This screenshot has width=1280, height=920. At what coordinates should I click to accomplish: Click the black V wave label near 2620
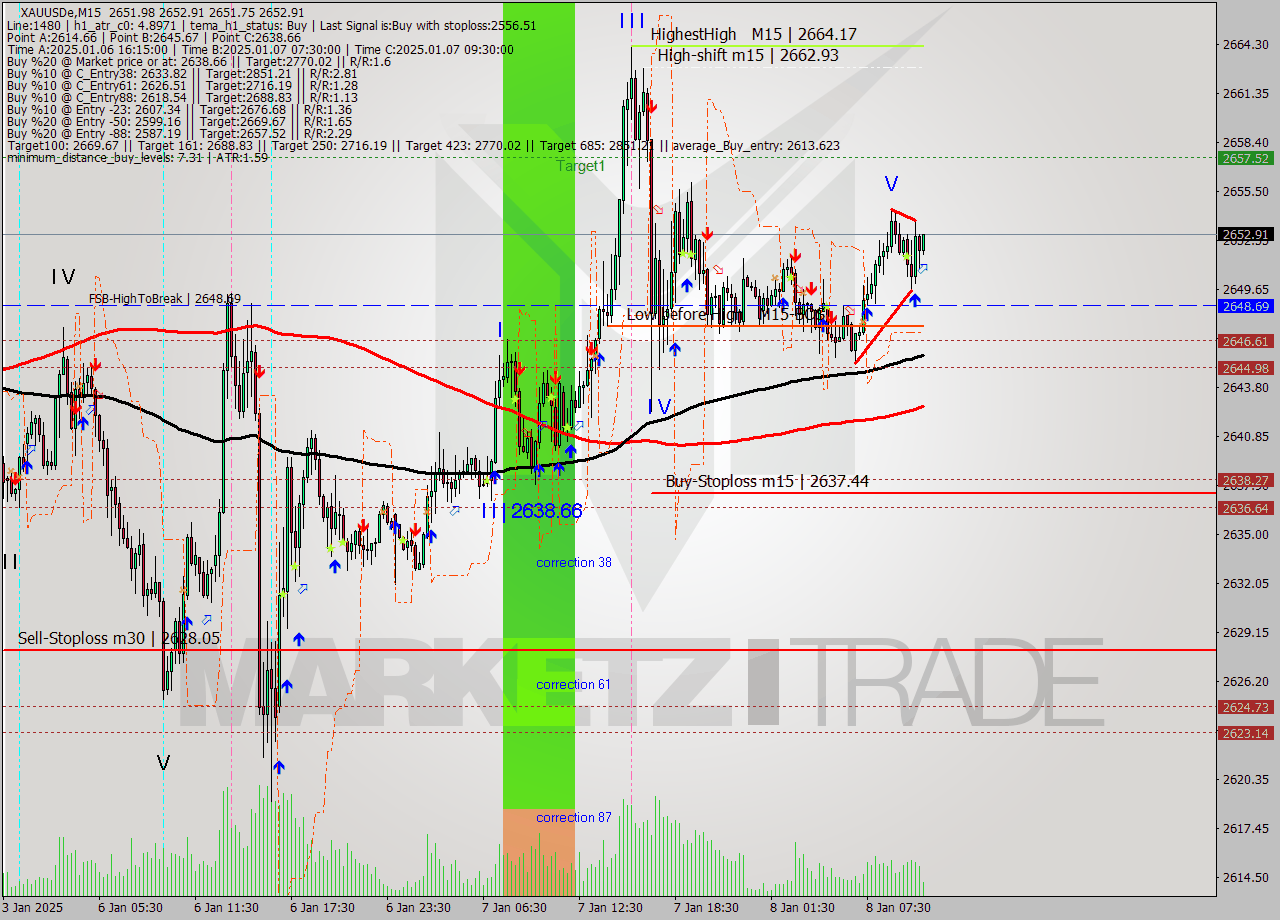tap(163, 763)
